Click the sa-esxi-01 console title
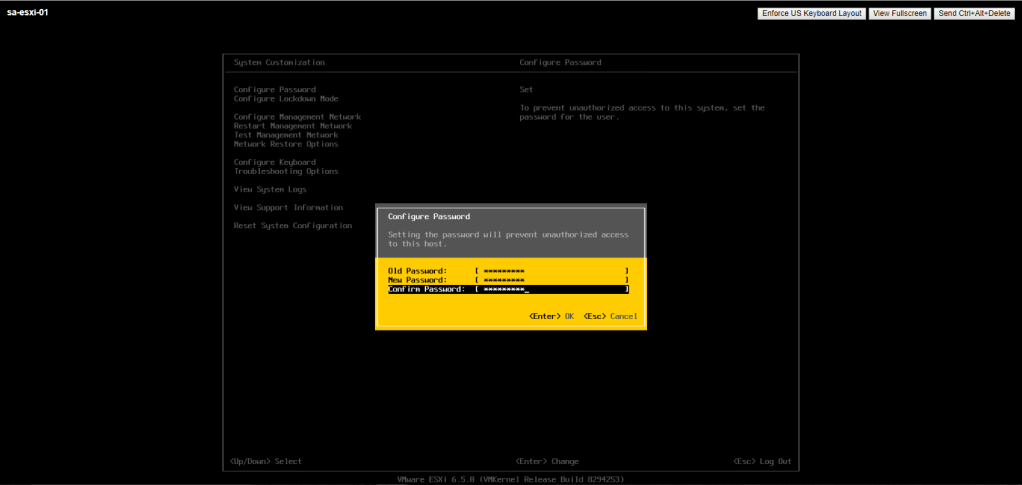The image size is (1022, 485). pos(28,15)
